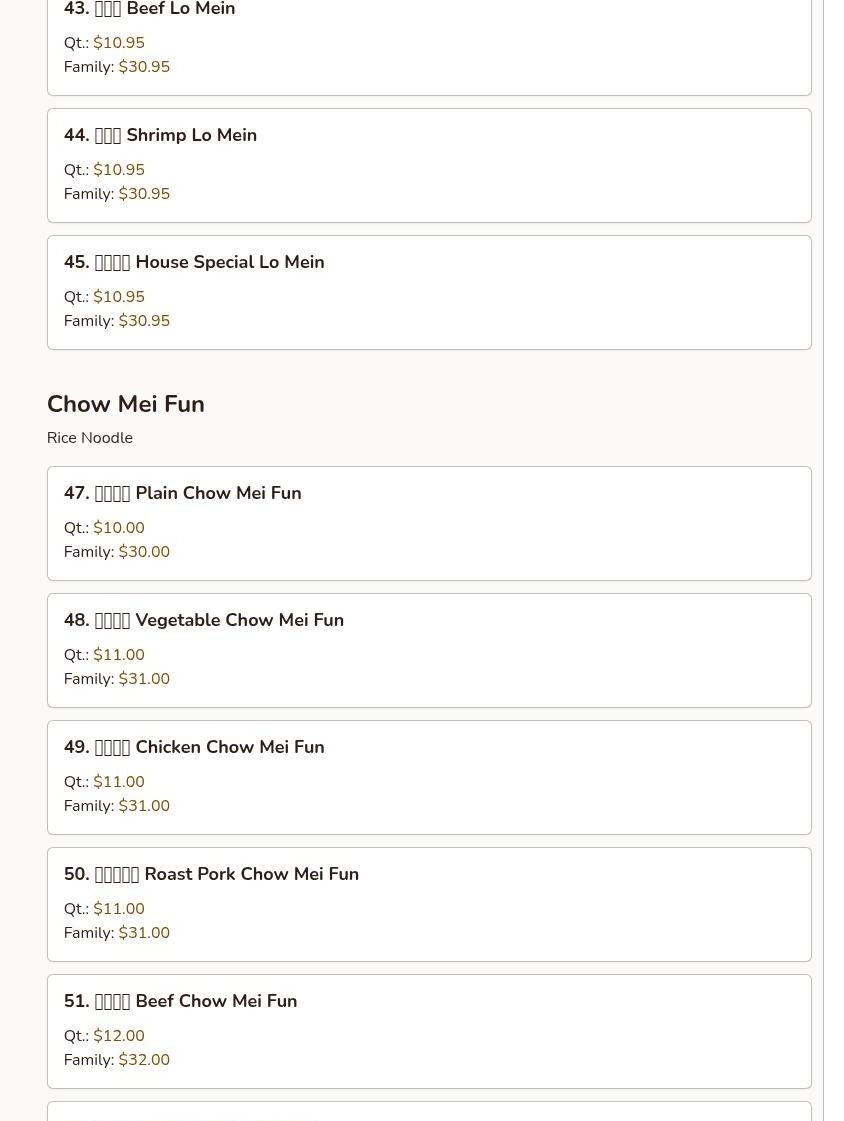
Task: Click Roast Pork Chow Mei Fun quart price
Action: [x=119, y=909]
